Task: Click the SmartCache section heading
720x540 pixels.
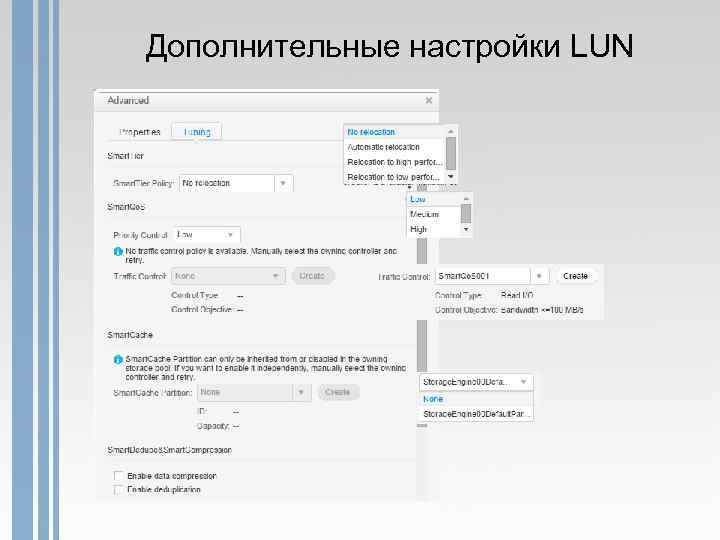Action: point(130,335)
